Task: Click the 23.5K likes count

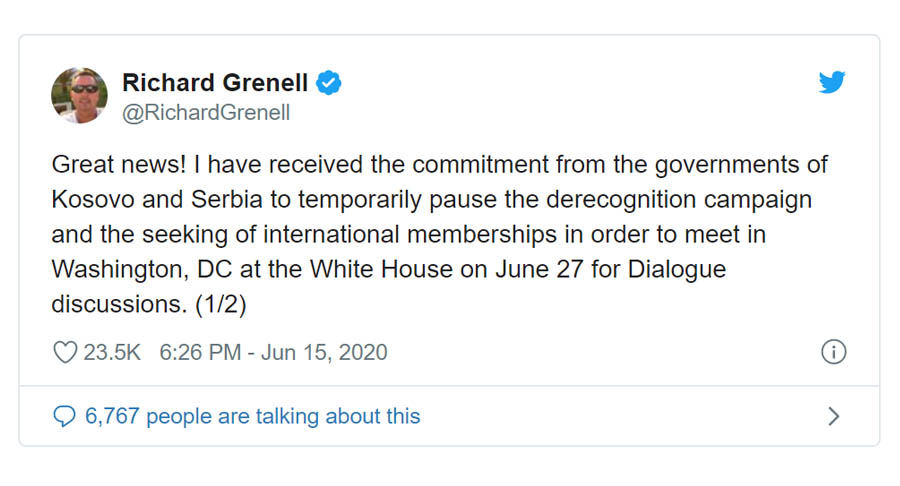Action: (111, 352)
